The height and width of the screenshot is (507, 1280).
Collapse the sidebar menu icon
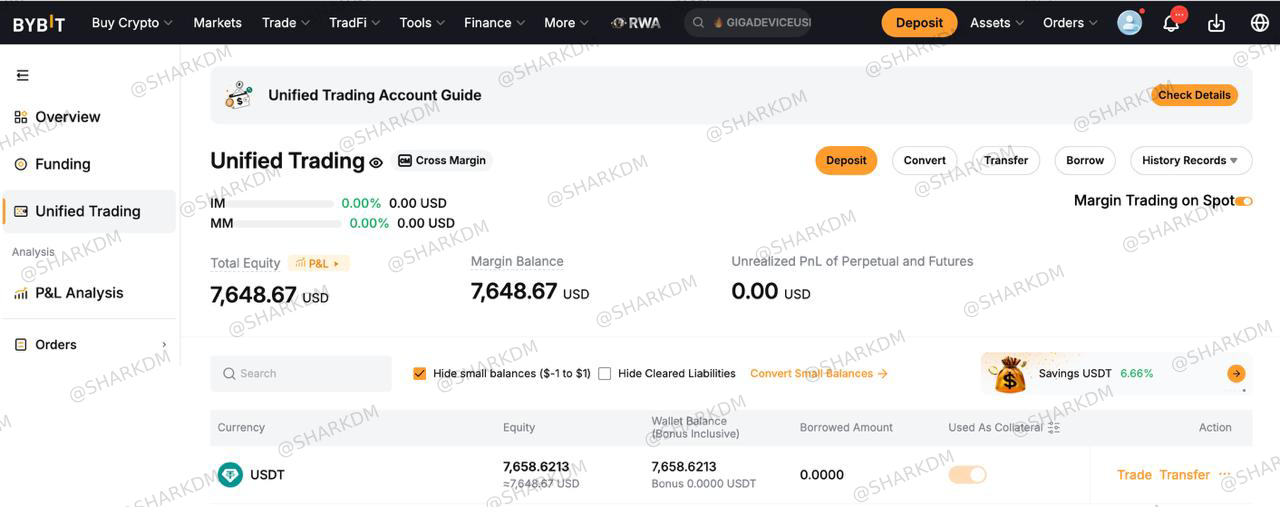[x=23, y=75]
